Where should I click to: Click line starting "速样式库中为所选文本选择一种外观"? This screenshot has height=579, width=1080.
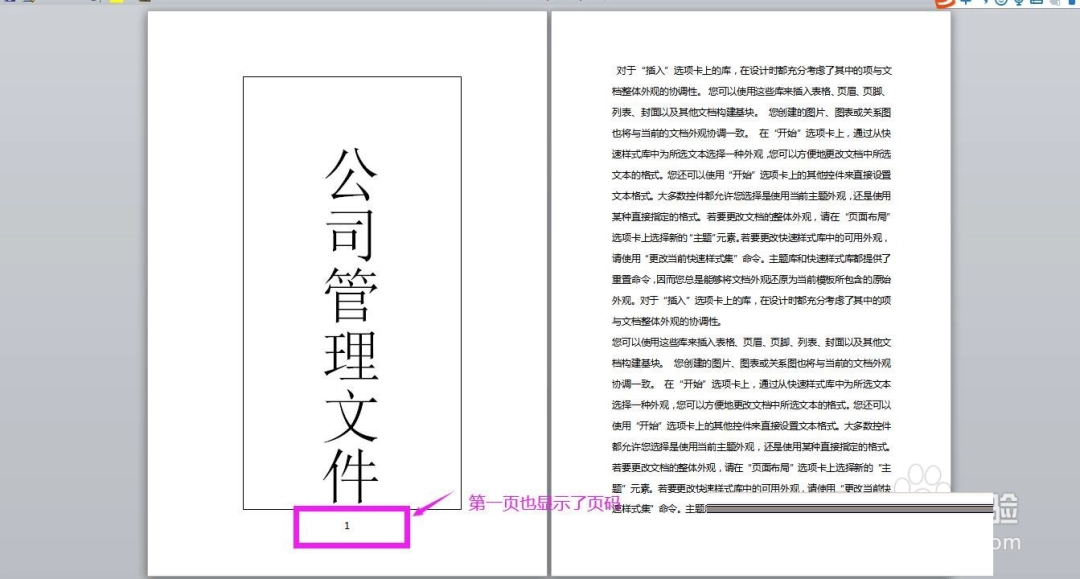coord(751,154)
